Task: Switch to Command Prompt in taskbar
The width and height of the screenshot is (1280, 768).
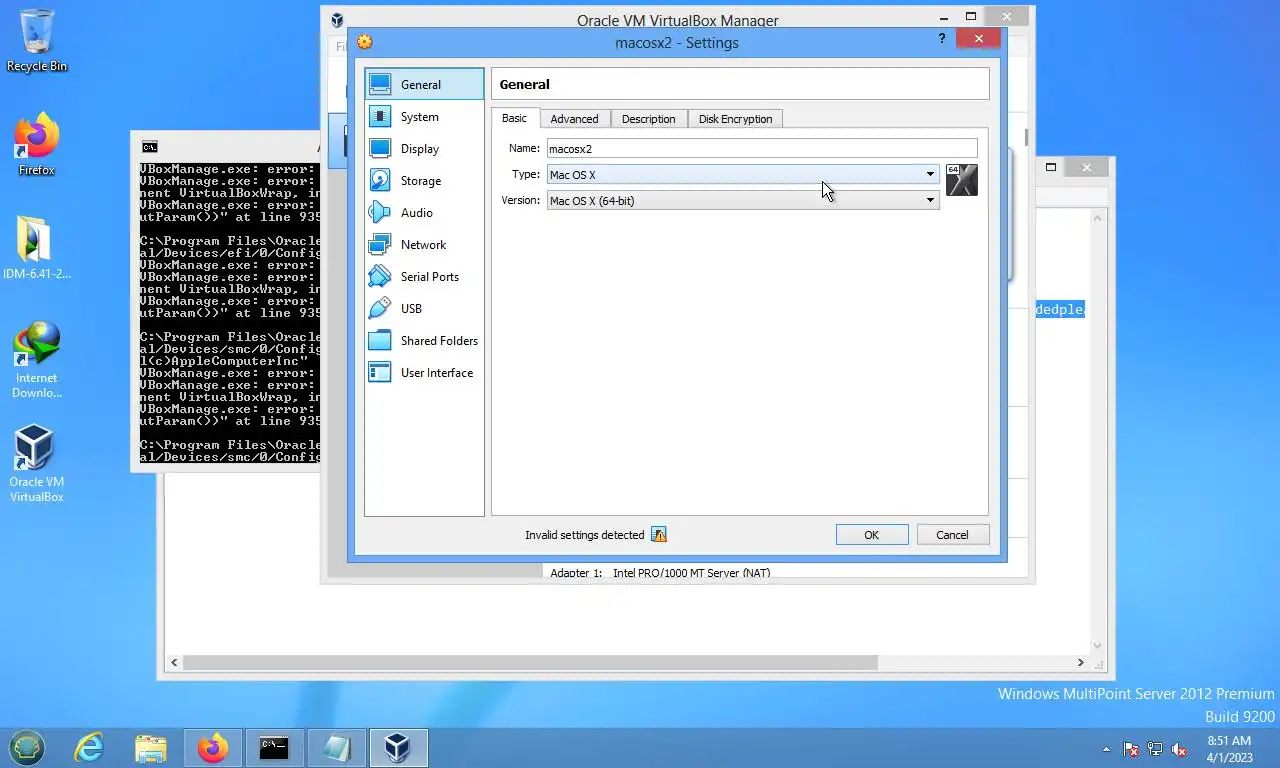Action: (x=275, y=748)
